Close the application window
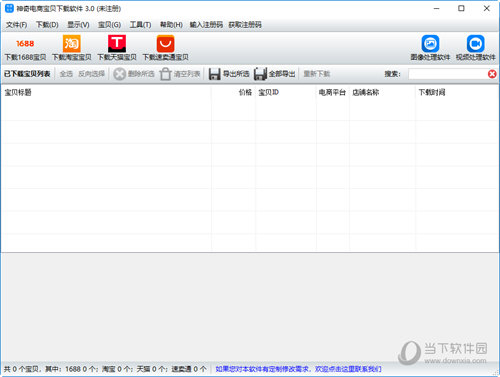The image size is (500, 377). 487,8
